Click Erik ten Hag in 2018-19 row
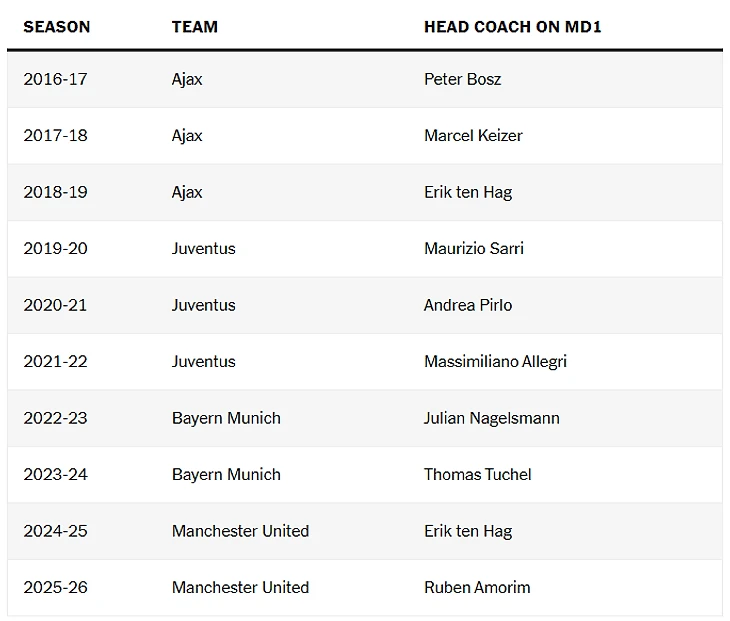Image resolution: width=730 pixels, height=621 pixels. (x=468, y=192)
